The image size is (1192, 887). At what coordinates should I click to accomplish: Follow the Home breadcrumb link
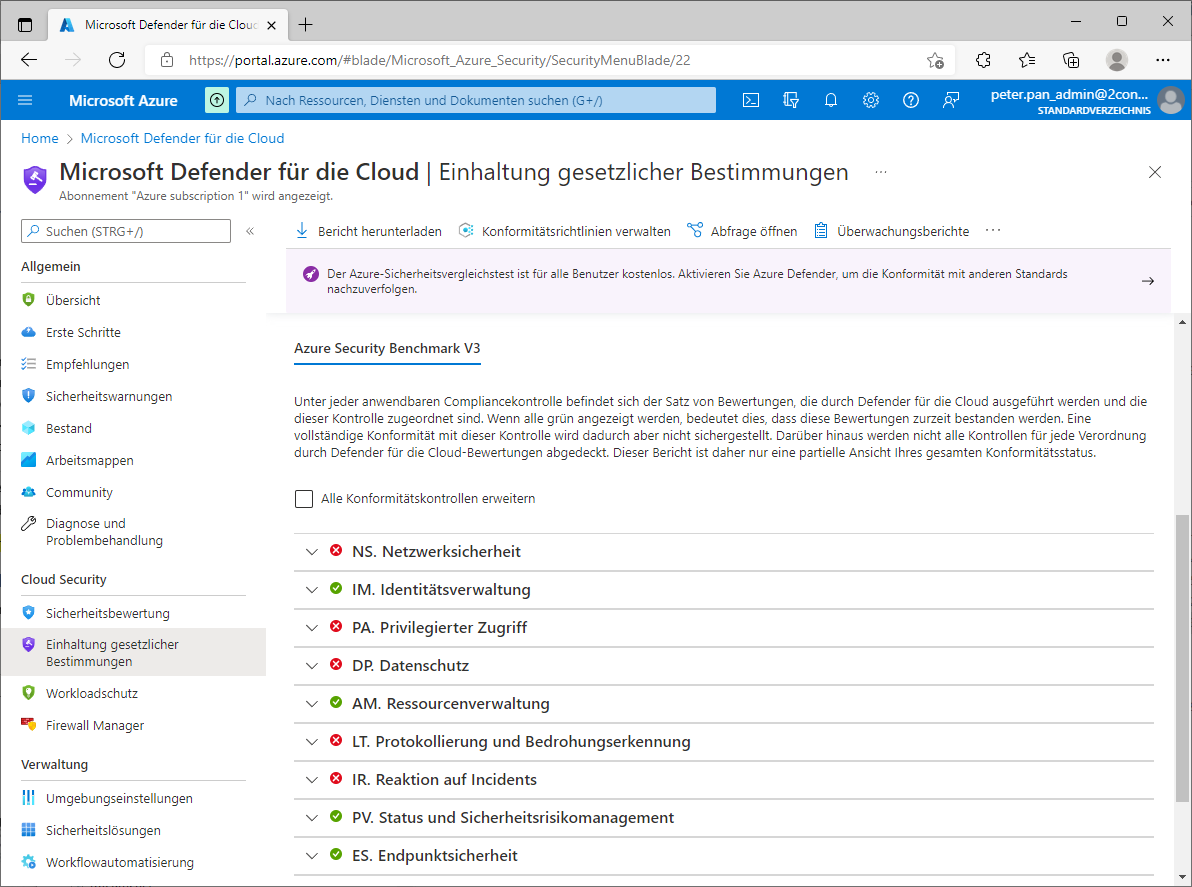(40, 138)
